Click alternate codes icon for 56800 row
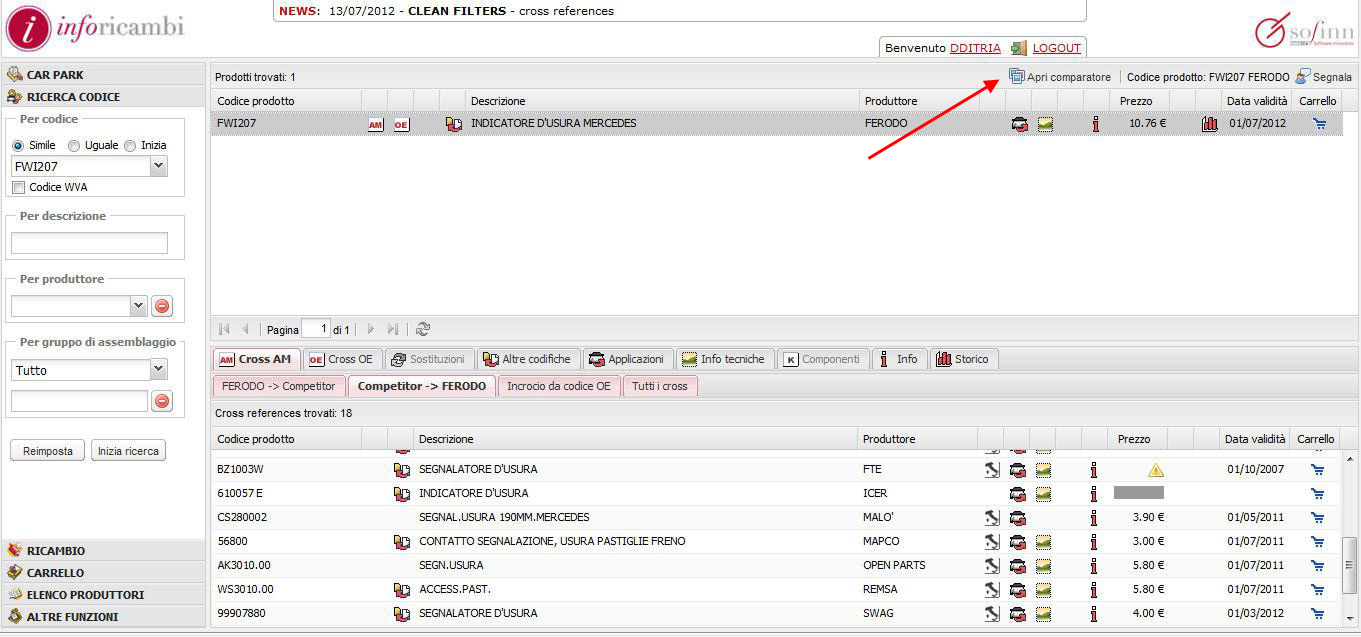The height and width of the screenshot is (637, 1361). pyautogui.click(x=402, y=542)
